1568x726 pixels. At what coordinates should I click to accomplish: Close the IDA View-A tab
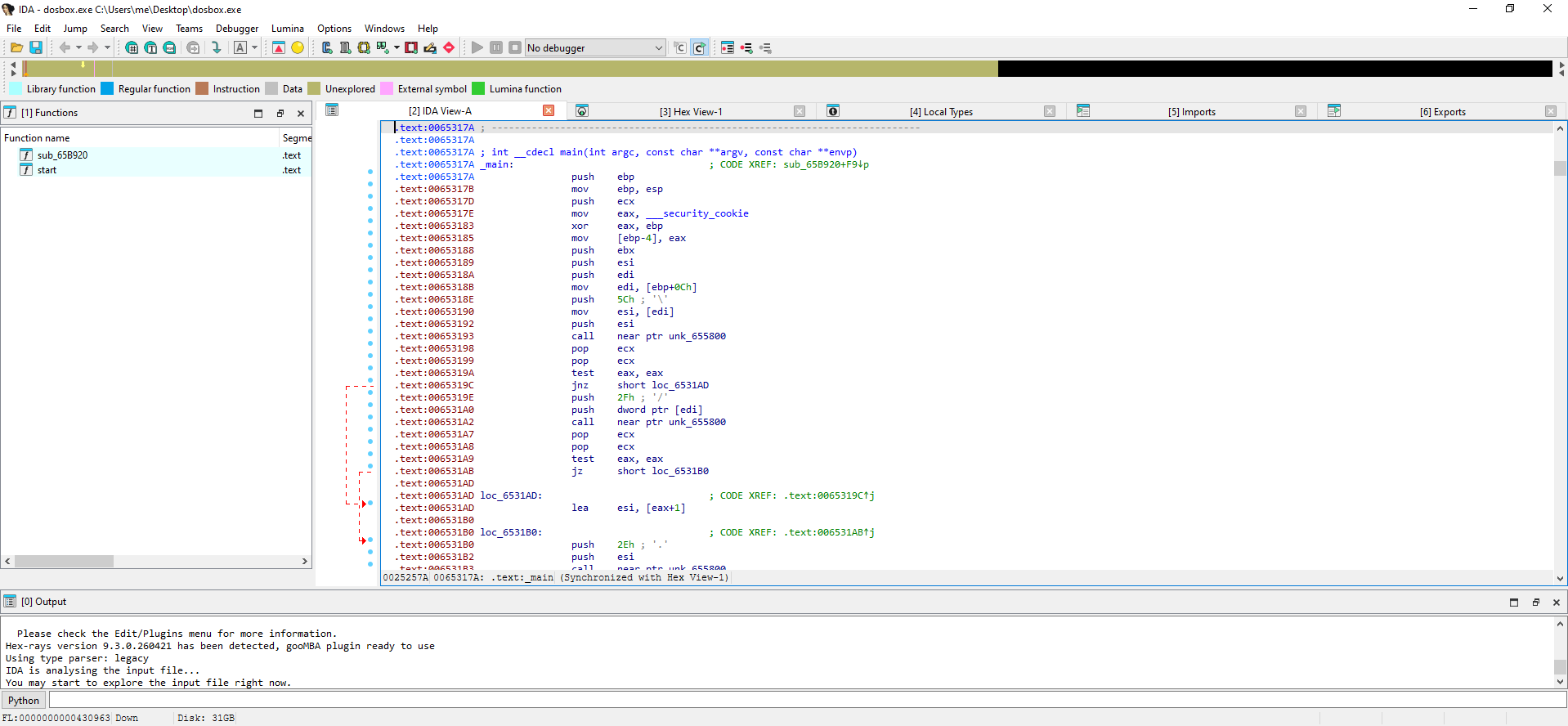coord(549,110)
